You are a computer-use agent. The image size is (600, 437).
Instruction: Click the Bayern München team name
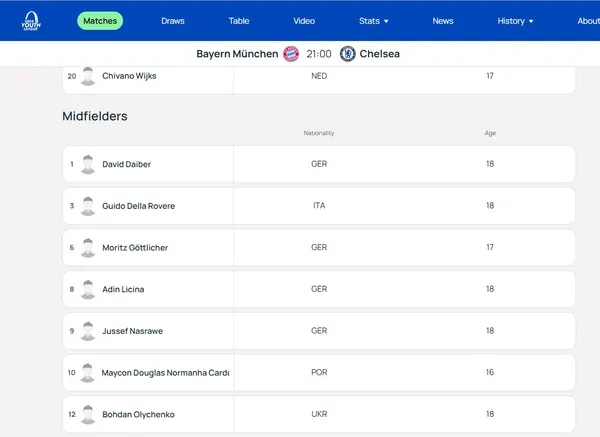(236, 54)
